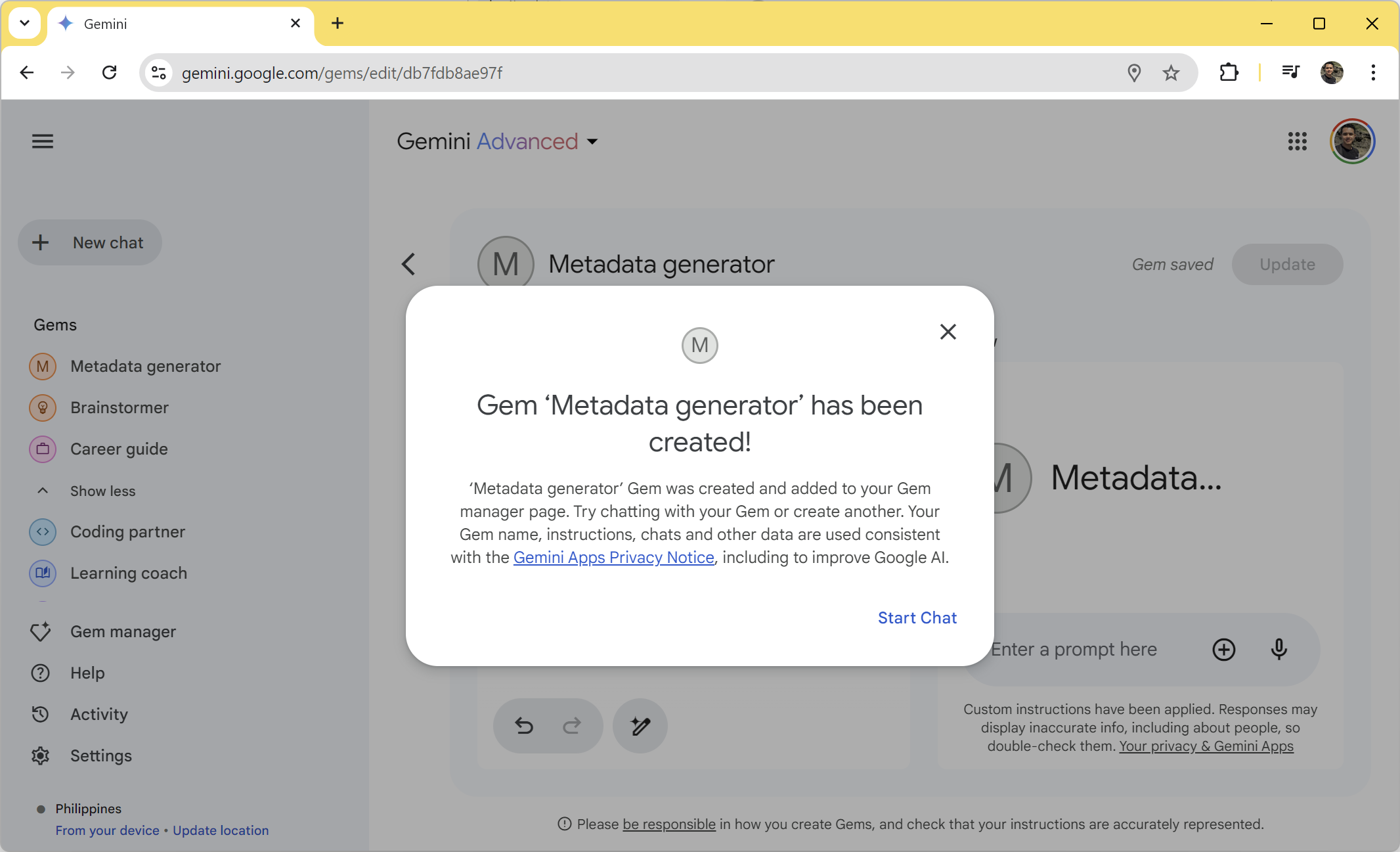The image size is (1400, 852).
Task: Click Update location link
Action: point(221,830)
